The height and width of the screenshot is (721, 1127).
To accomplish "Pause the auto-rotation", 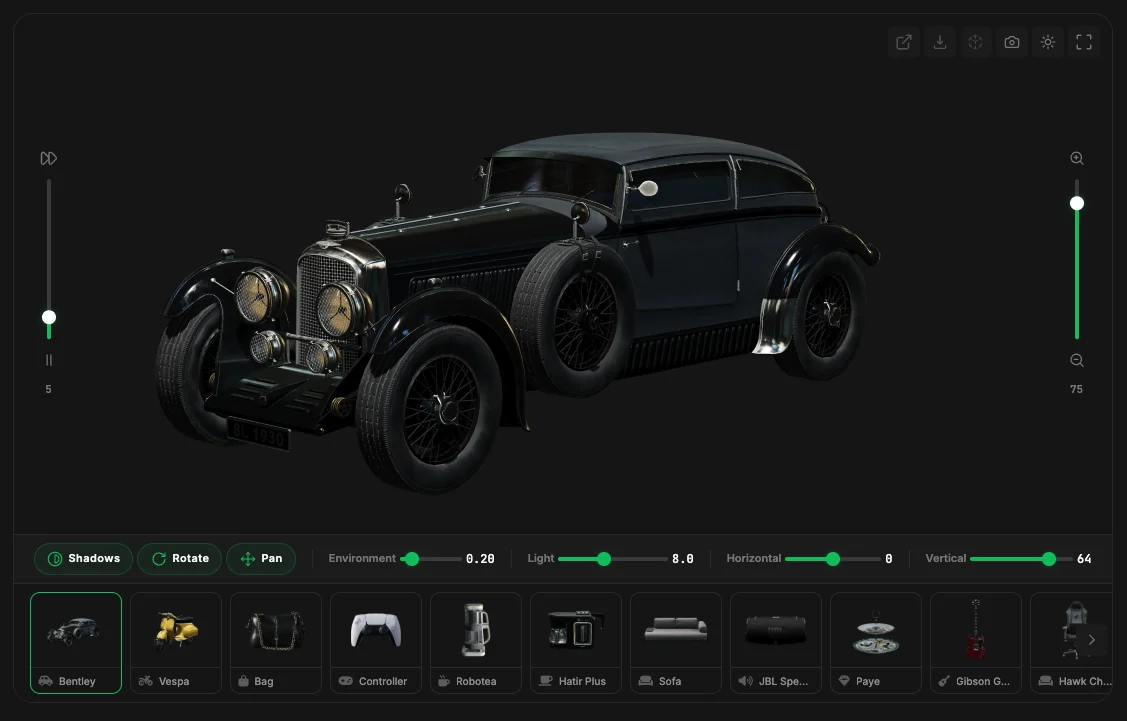I will (x=49, y=360).
